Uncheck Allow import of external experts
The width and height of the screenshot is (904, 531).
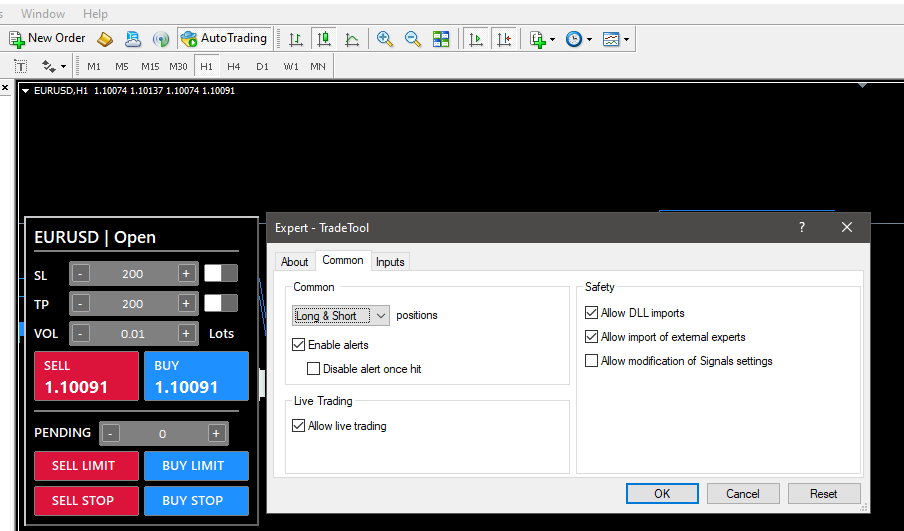(x=591, y=336)
